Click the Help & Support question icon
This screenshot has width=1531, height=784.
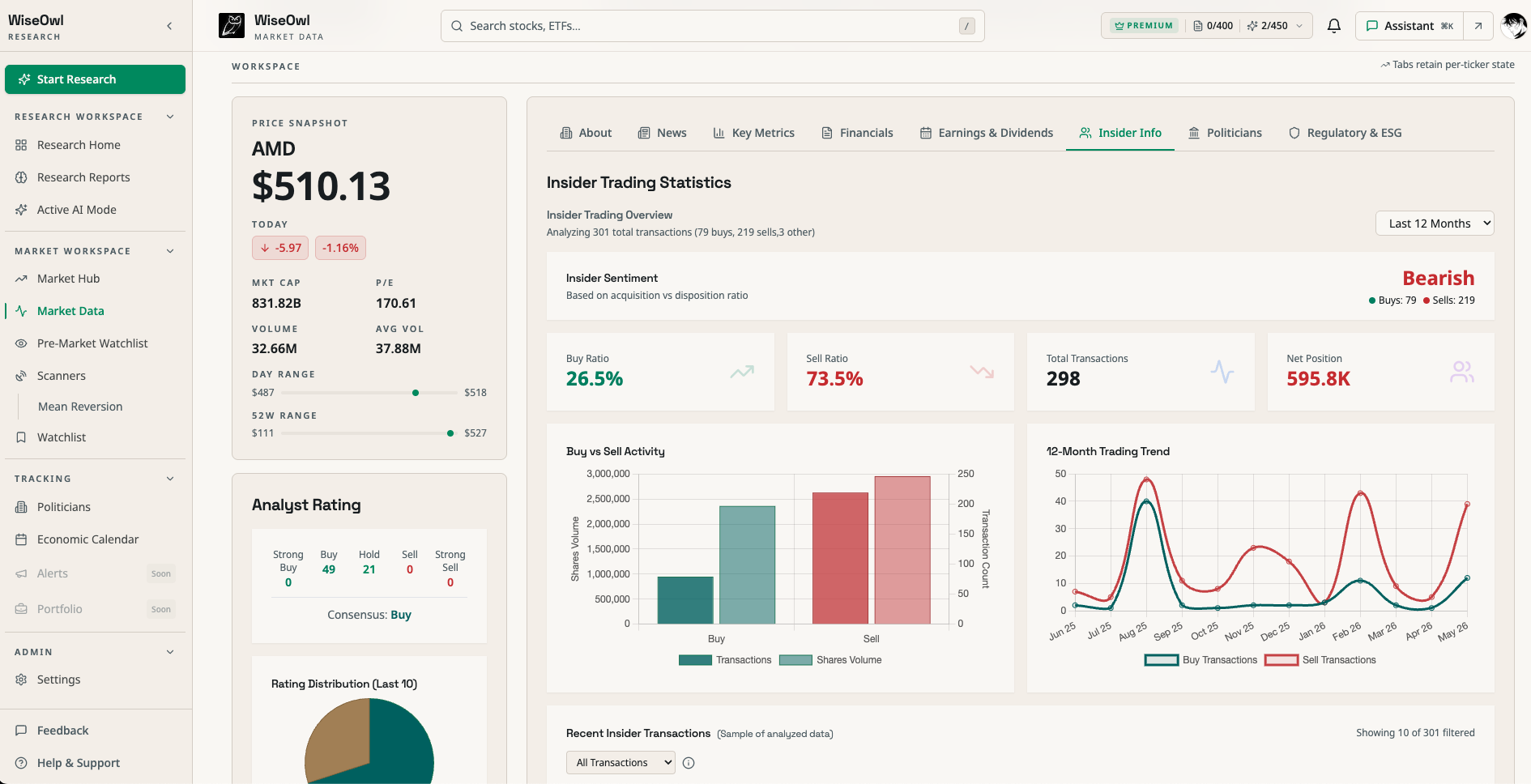pos(21,763)
